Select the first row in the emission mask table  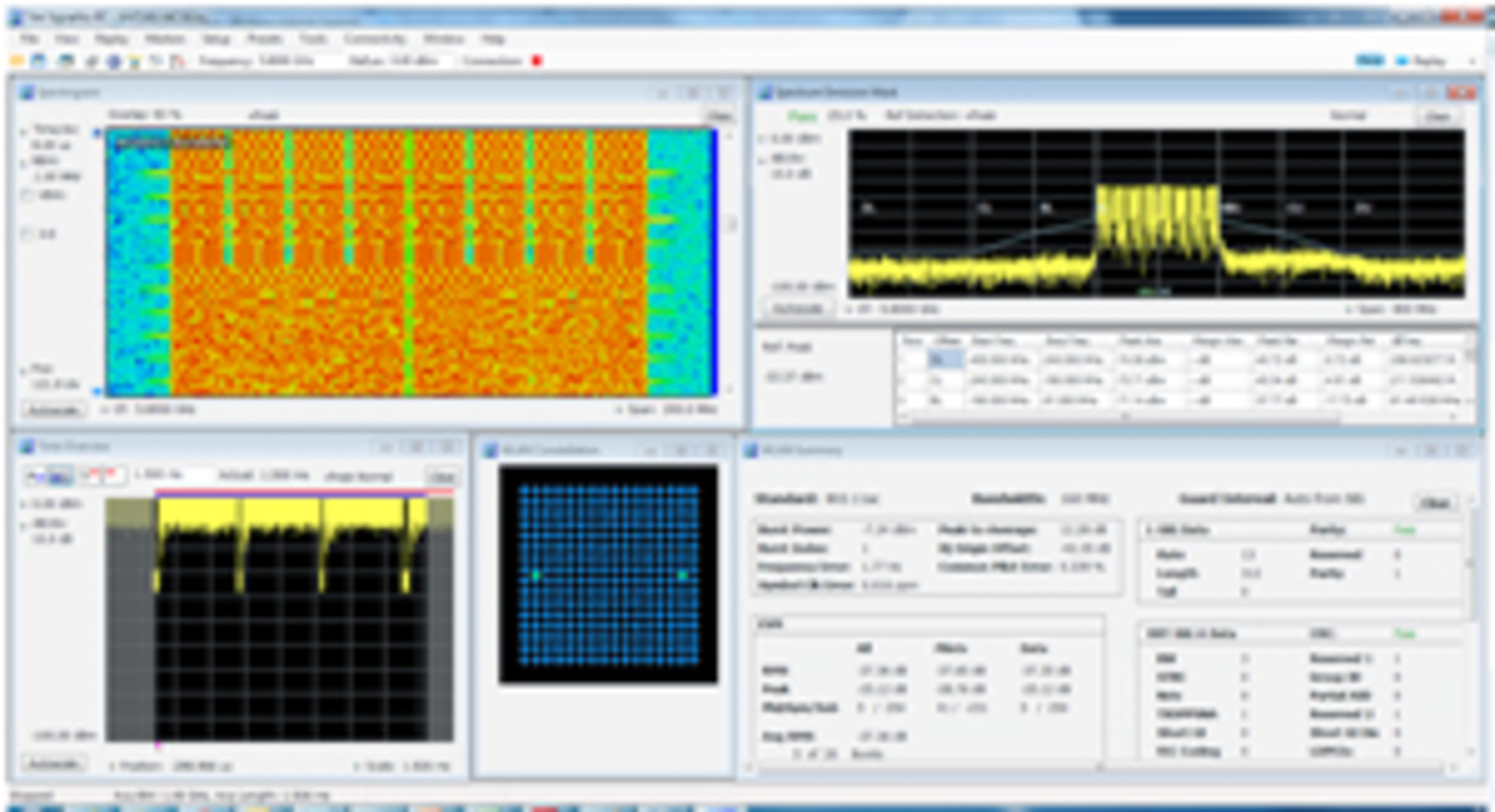point(1181,360)
